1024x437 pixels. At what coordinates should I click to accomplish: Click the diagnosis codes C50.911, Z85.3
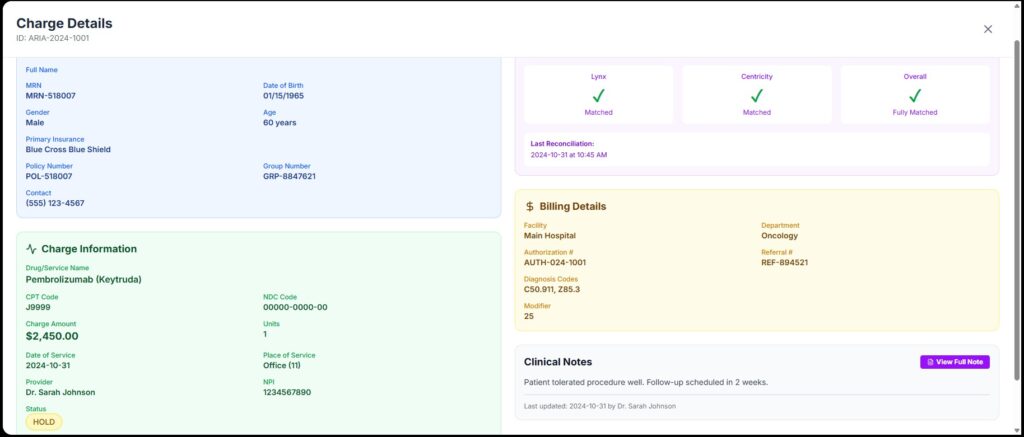pyautogui.click(x=552, y=290)
